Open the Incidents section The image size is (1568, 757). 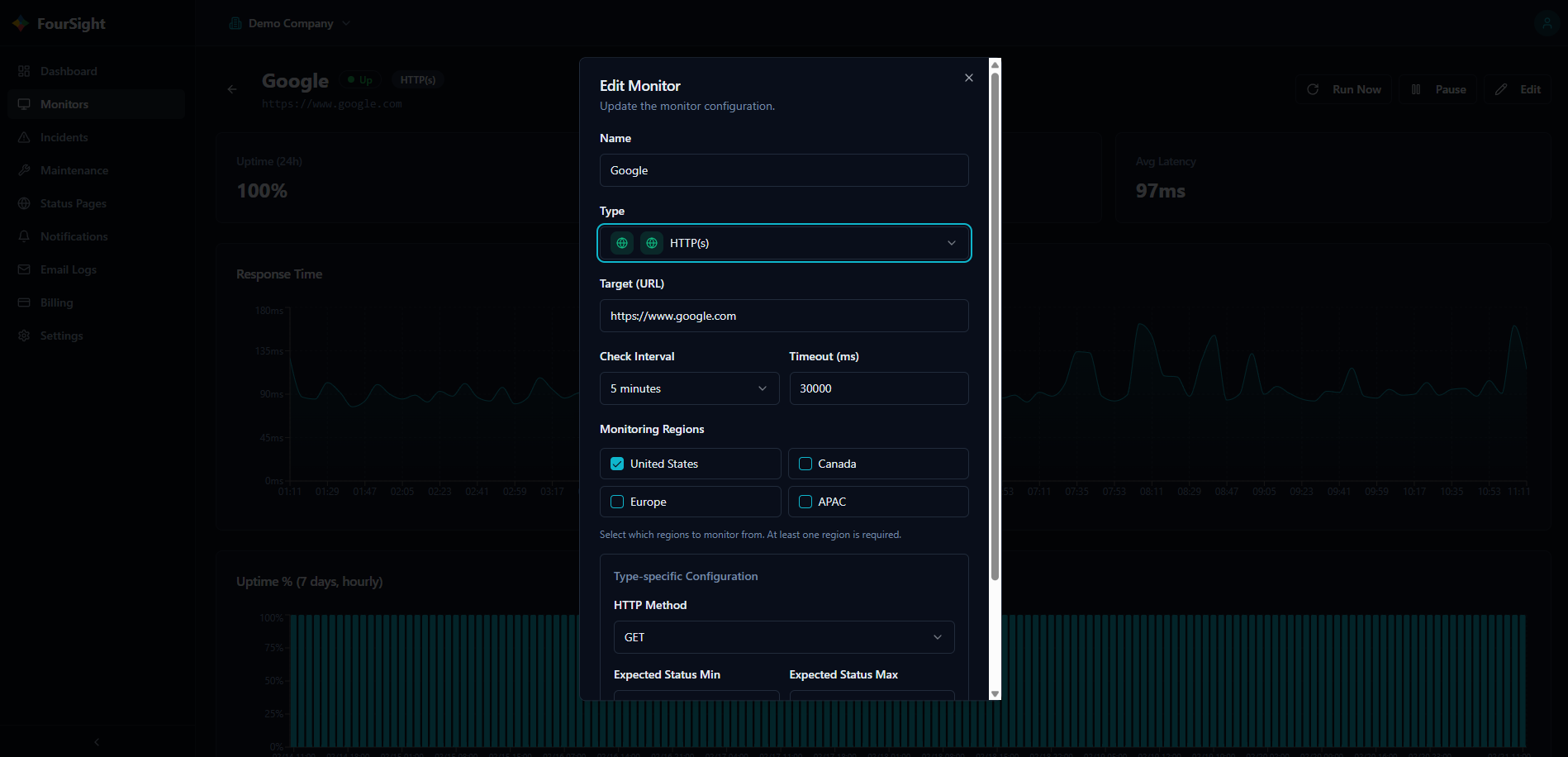(x=64, y=137)
